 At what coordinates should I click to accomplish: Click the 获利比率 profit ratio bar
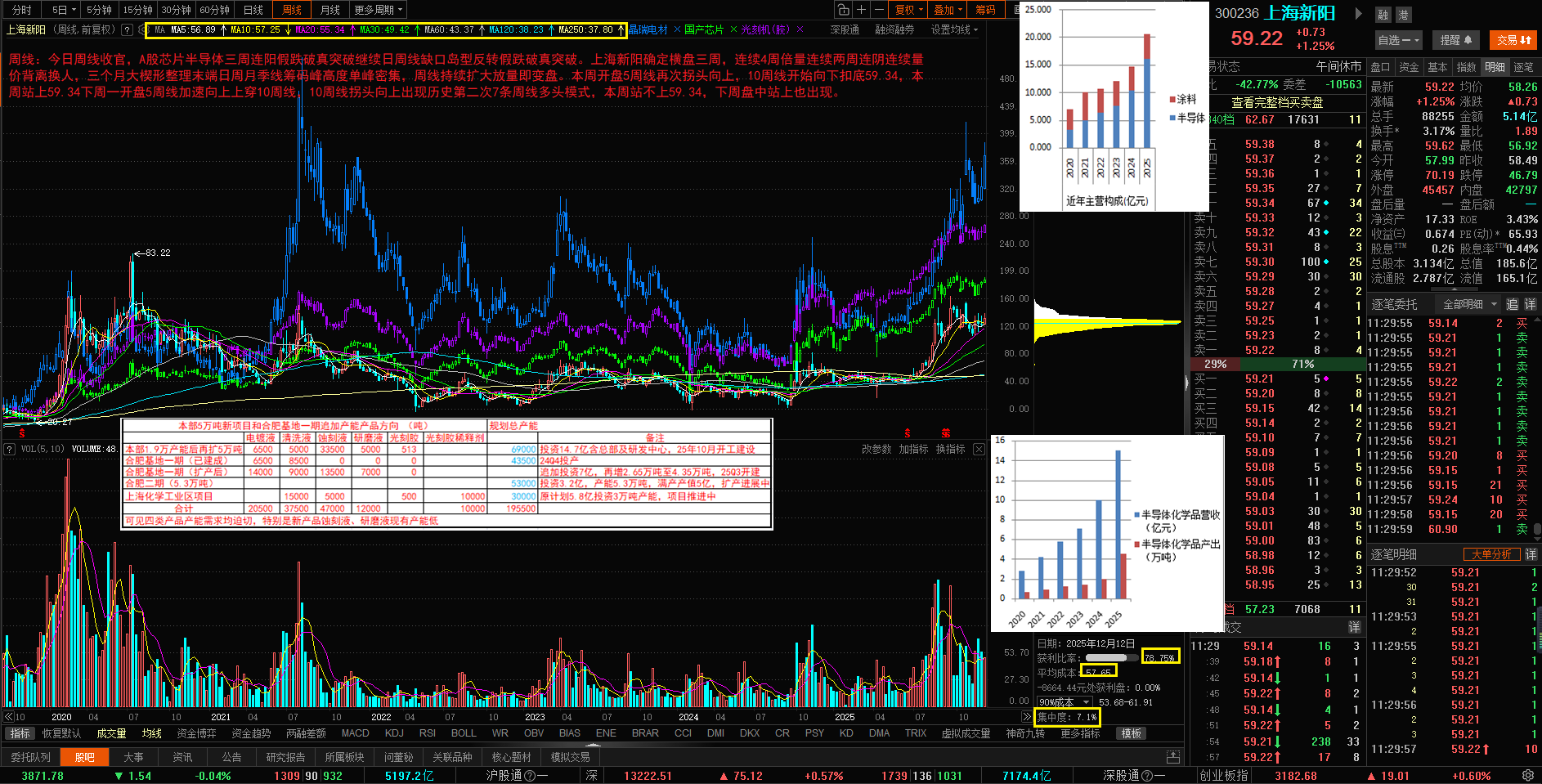(x=1111, y=657)
